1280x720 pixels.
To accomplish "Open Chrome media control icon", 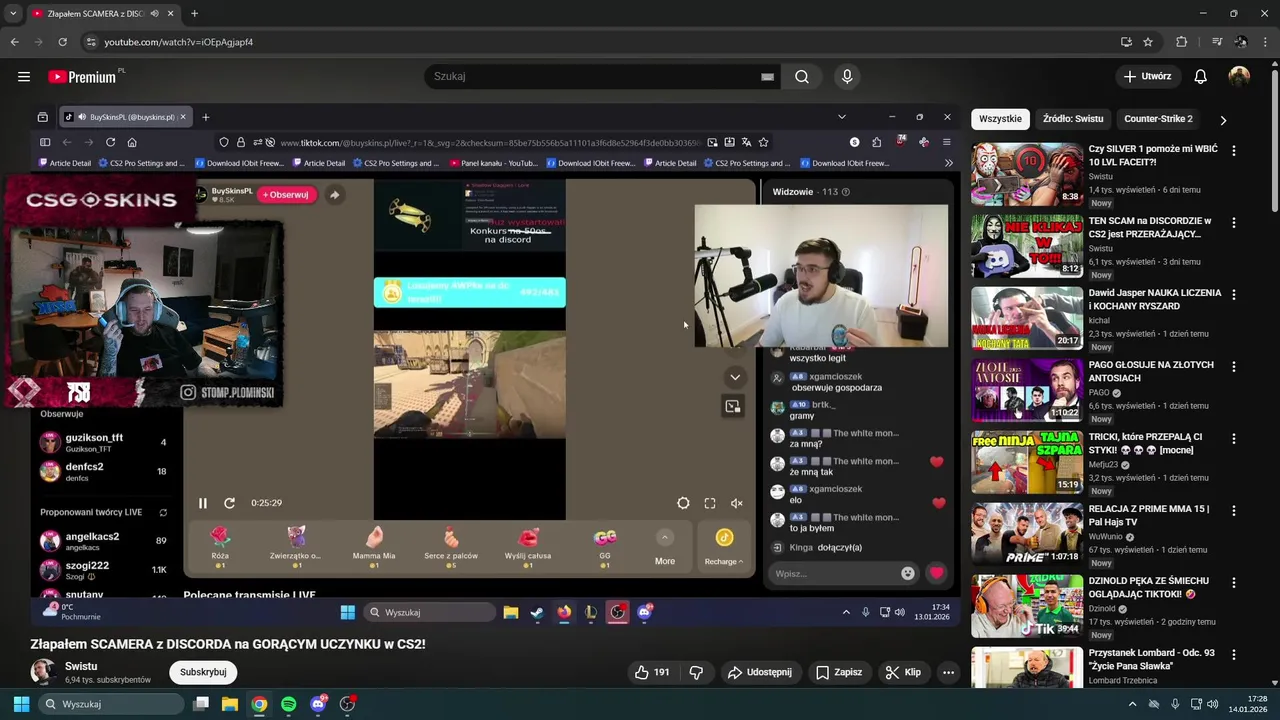I will 1217,42.
